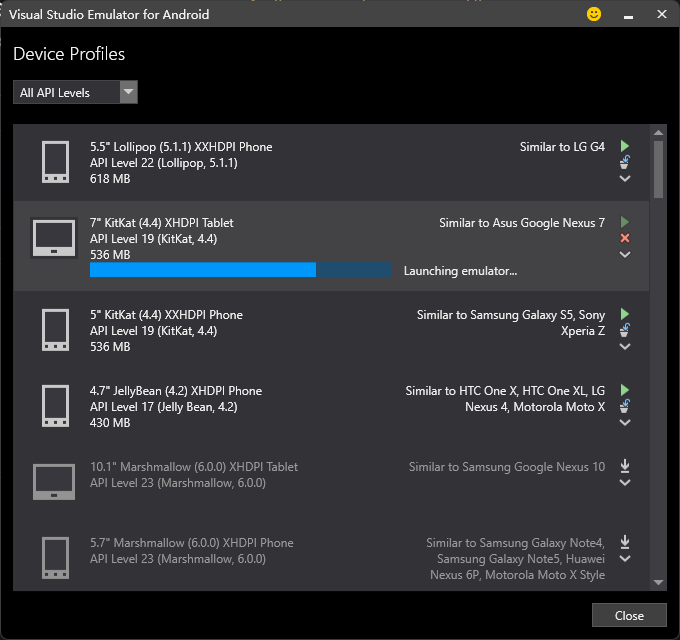Click the smiley feedback icon
The image size is (680, 640).
click(594, 14)
